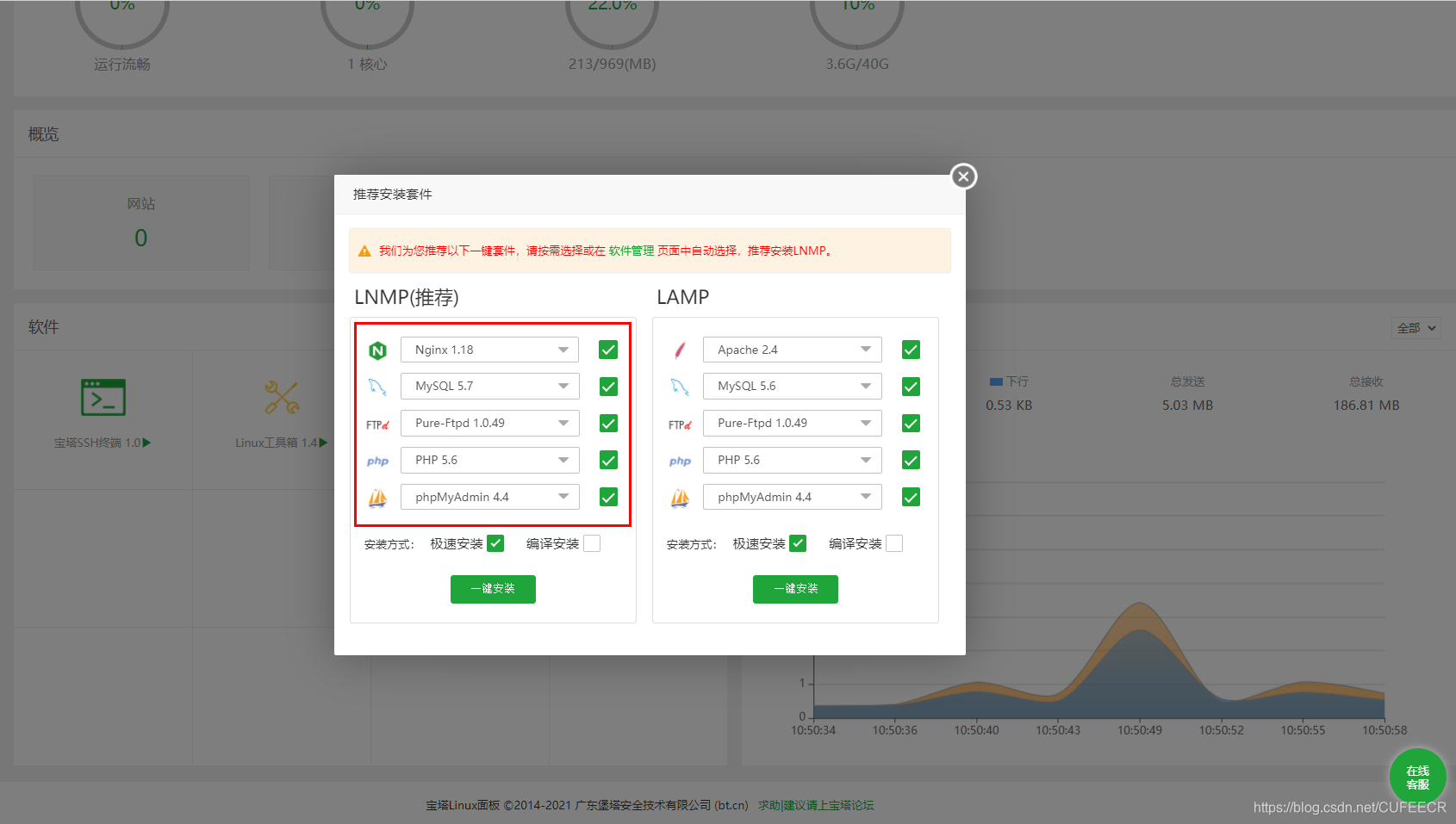Image resolution: width=1456 pixels, height=824 pixels.
Task: Open the 全部 filter dropdown
Action: pyautogui.click(x=1416, y=328)
